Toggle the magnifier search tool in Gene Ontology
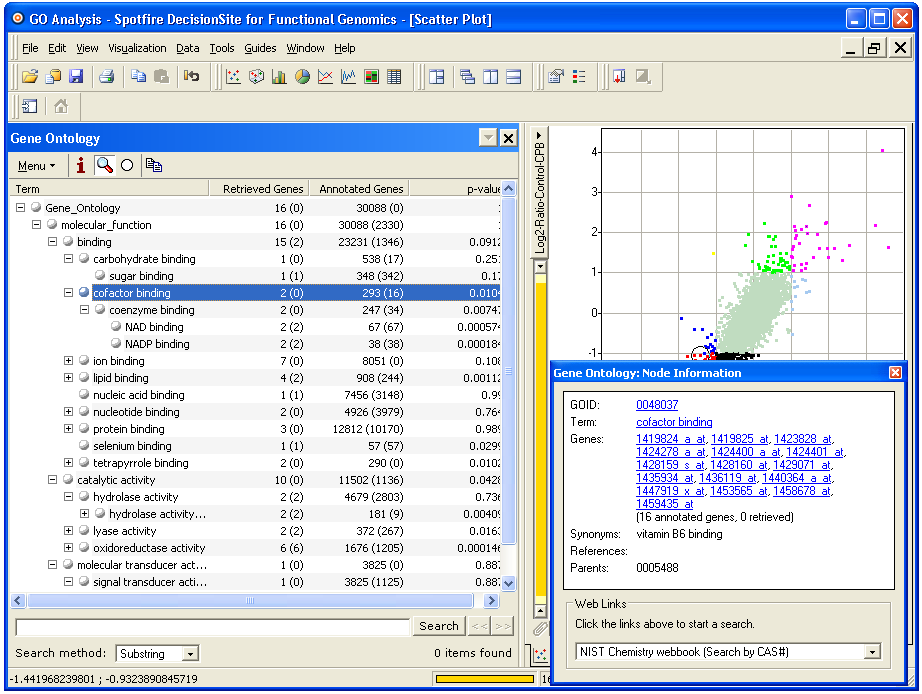Image resolution: width=922 pixels, height=694 pixels. pos(104,166)
